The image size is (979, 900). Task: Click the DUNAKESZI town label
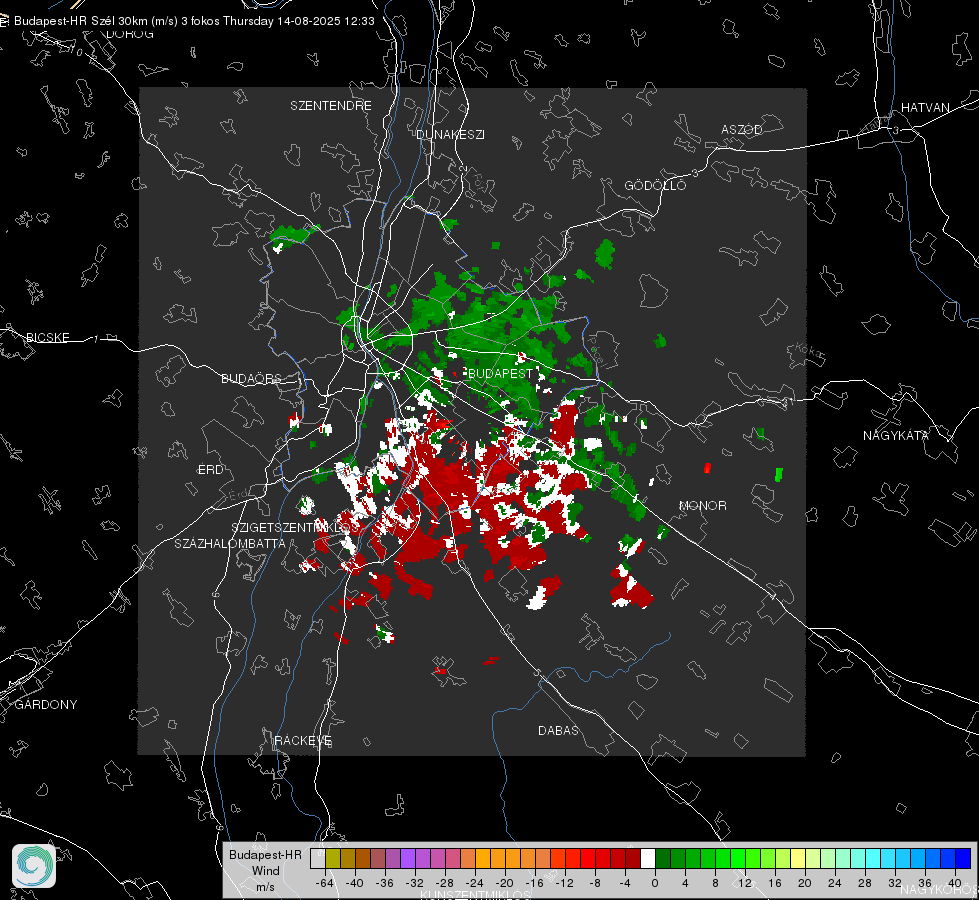450,134
